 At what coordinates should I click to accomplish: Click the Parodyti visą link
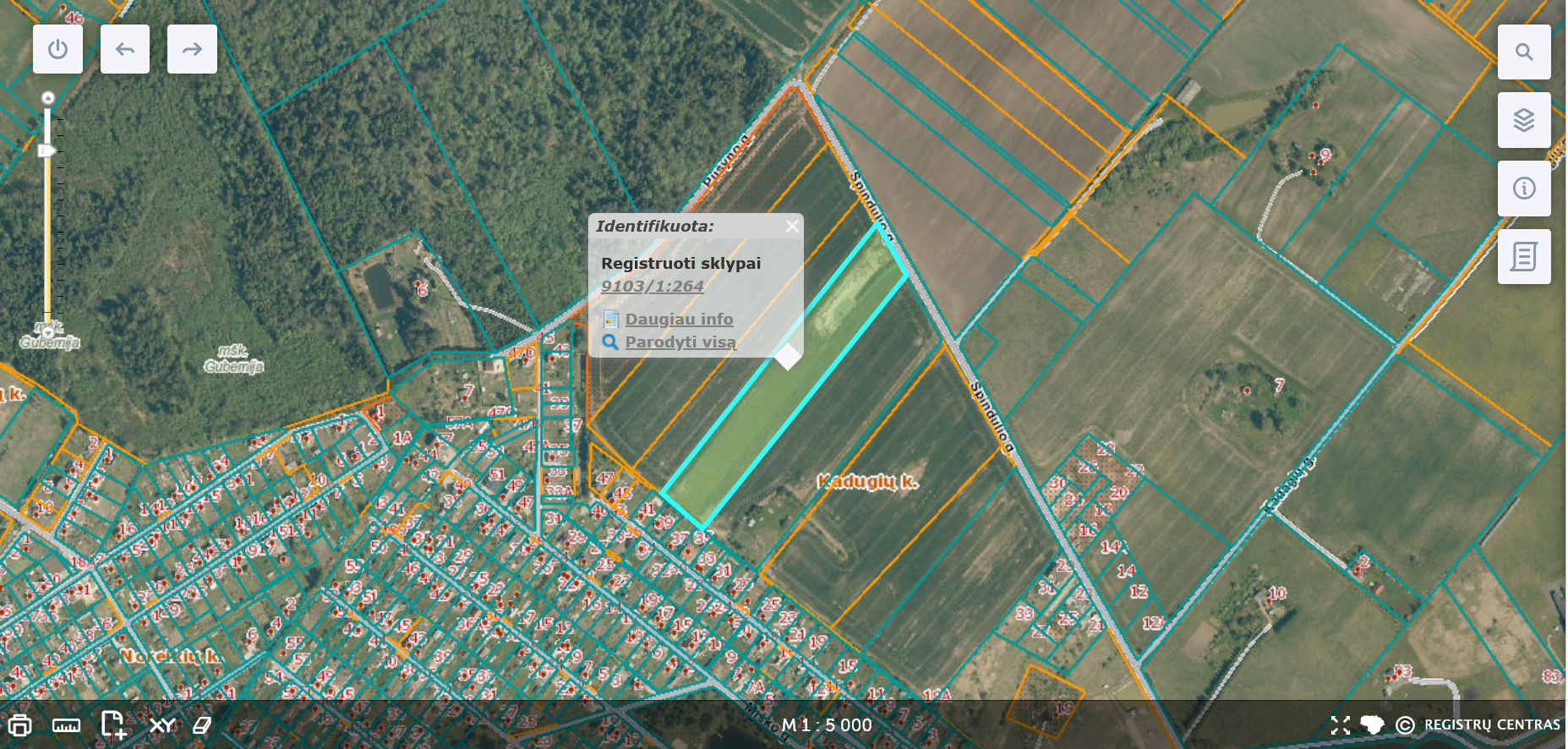[x=680, y=342]
